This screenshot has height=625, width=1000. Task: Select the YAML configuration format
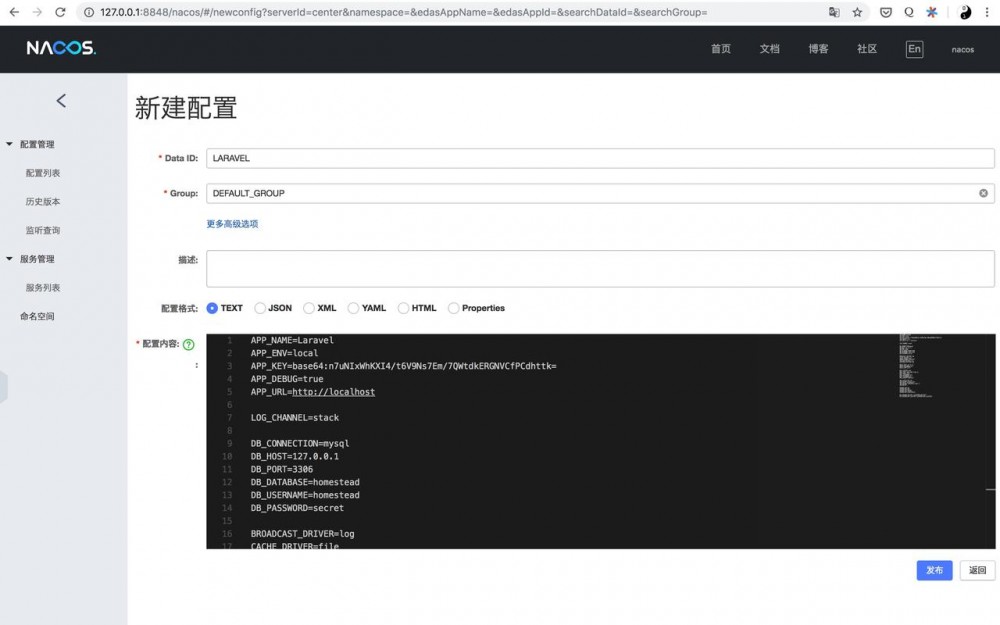352,308
